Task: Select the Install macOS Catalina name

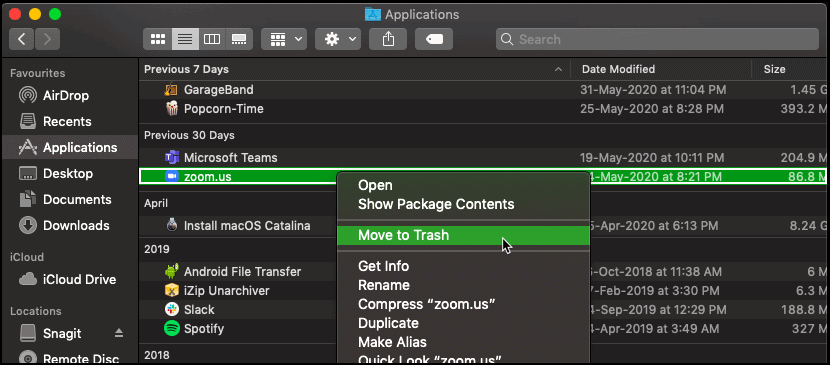Action: click(x=247, y=226)
